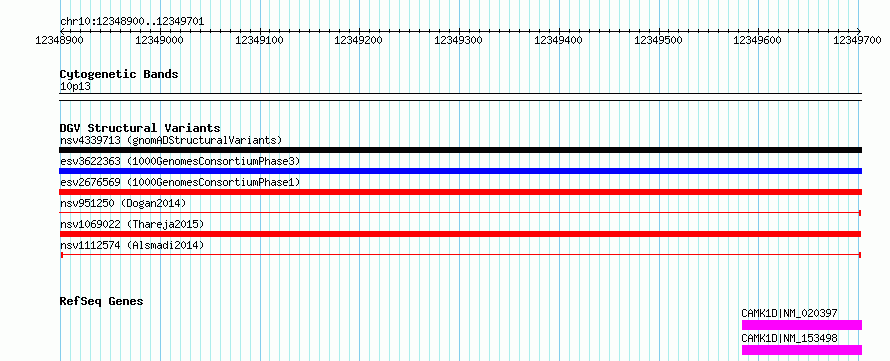This screenshot has height=361, width=890.
Task: Open the esv3622363 1000Genomes Phase3 label
Action: 180,161
